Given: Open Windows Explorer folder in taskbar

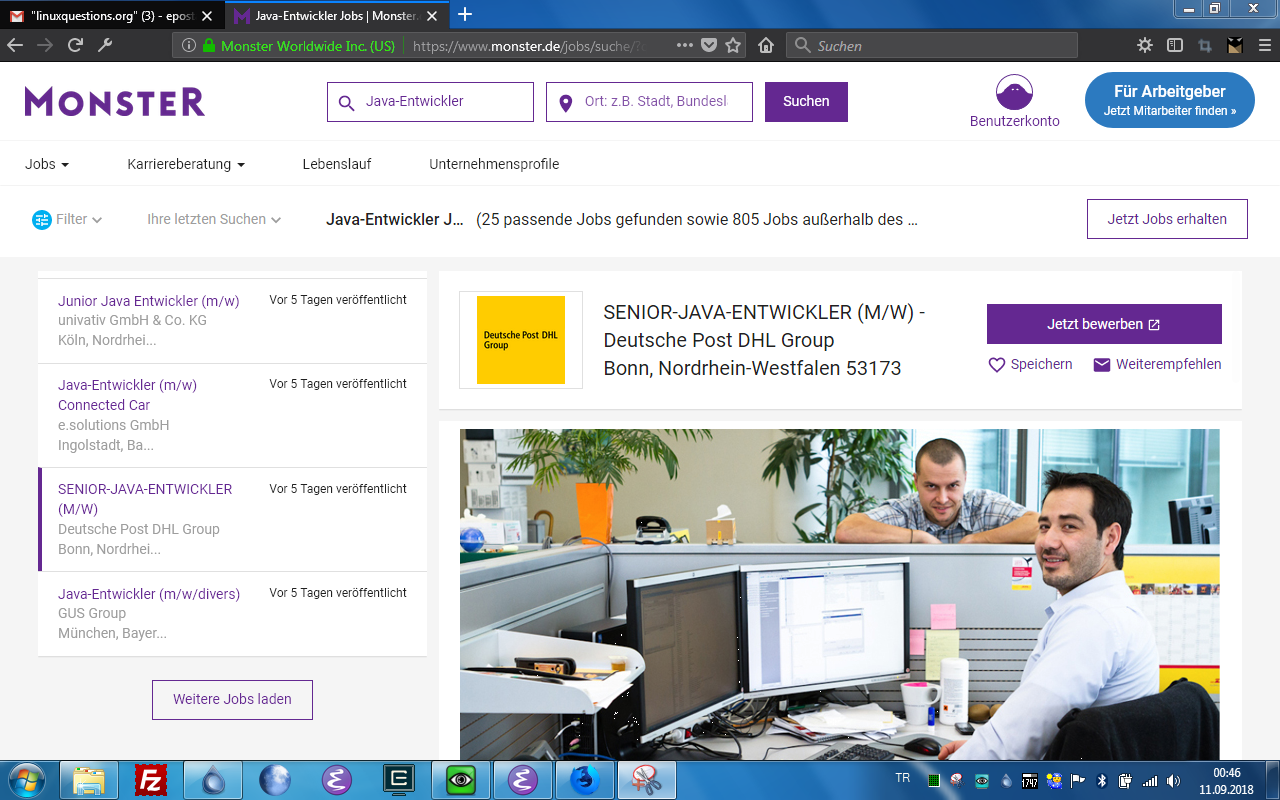Looking at the screenshot, I should (89, 780).
